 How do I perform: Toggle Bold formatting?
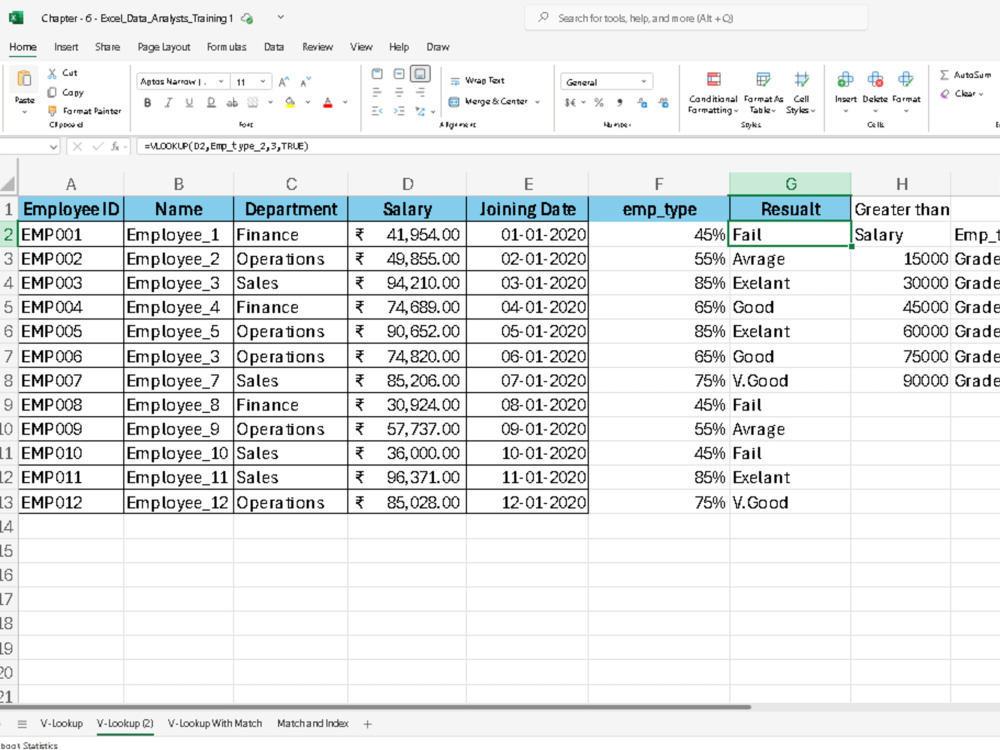[x=147, y=103]
